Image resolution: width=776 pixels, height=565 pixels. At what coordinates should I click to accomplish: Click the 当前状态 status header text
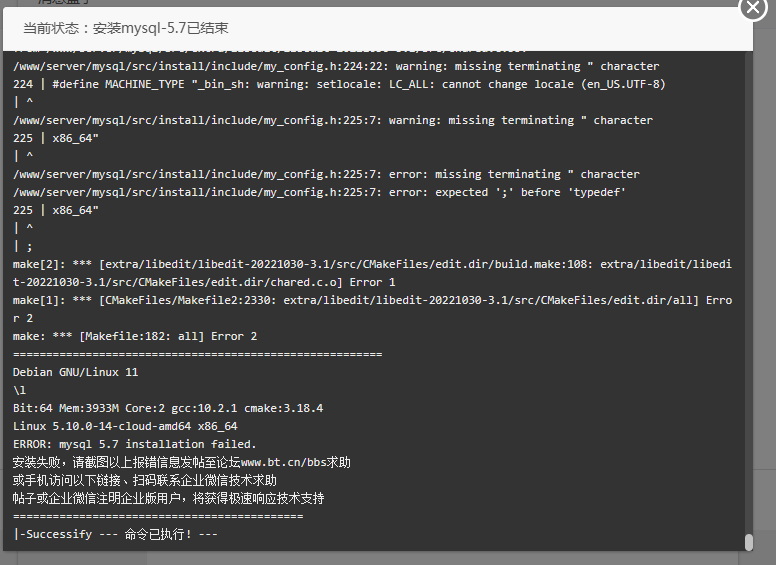126,28
